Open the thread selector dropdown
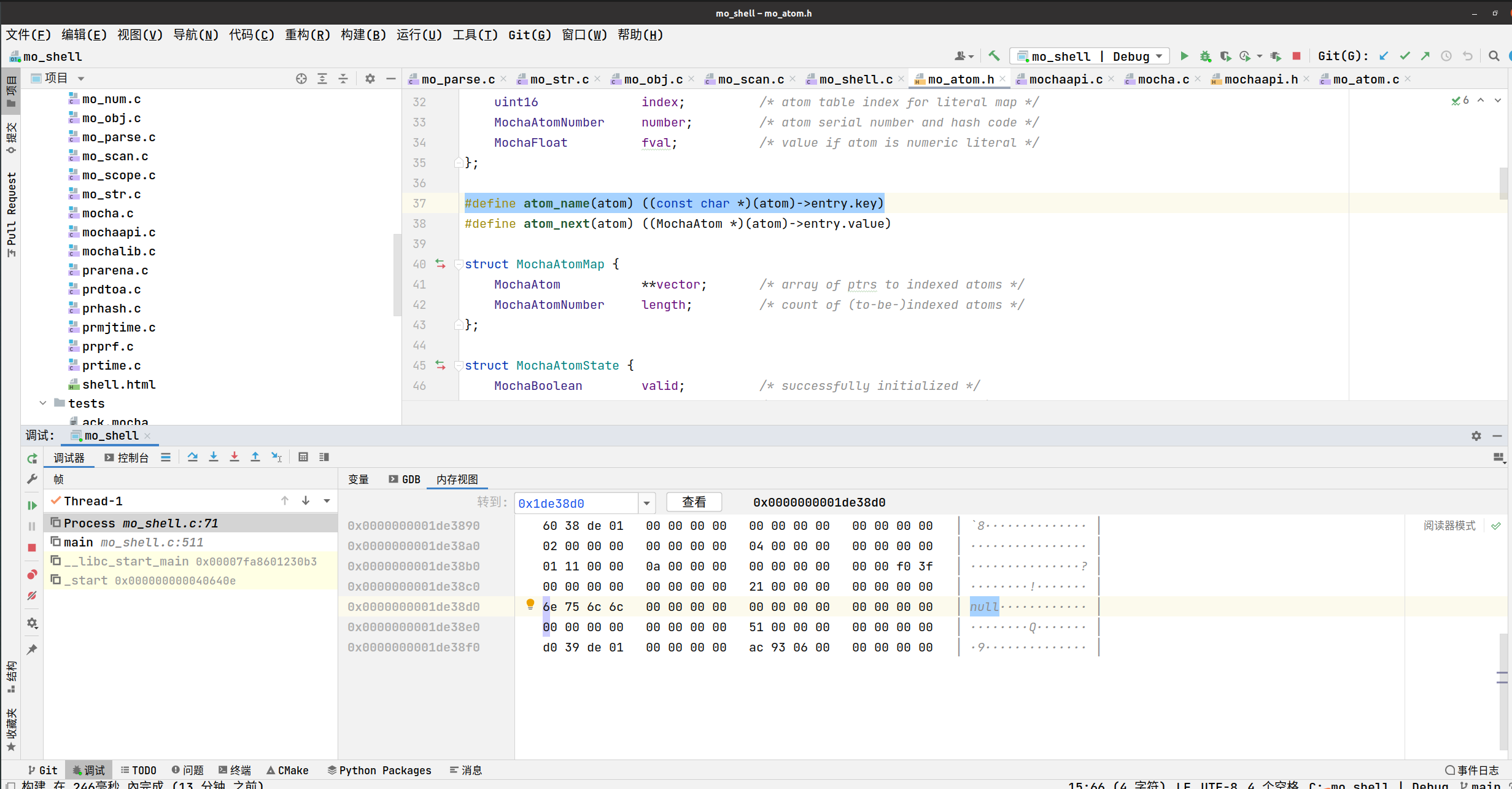The image size is (1512, 789). click(327, 501)
